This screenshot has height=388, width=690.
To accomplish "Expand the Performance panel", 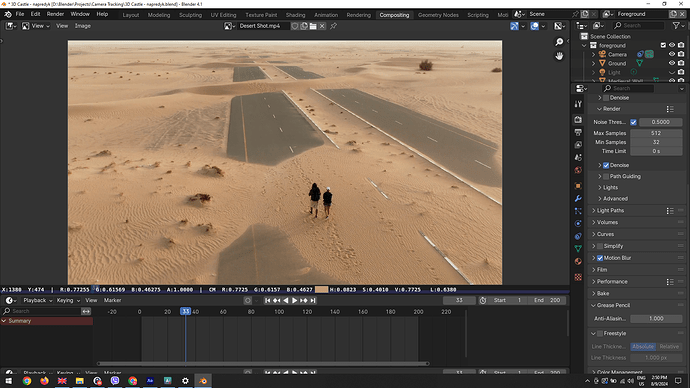I will click(612, 282).
